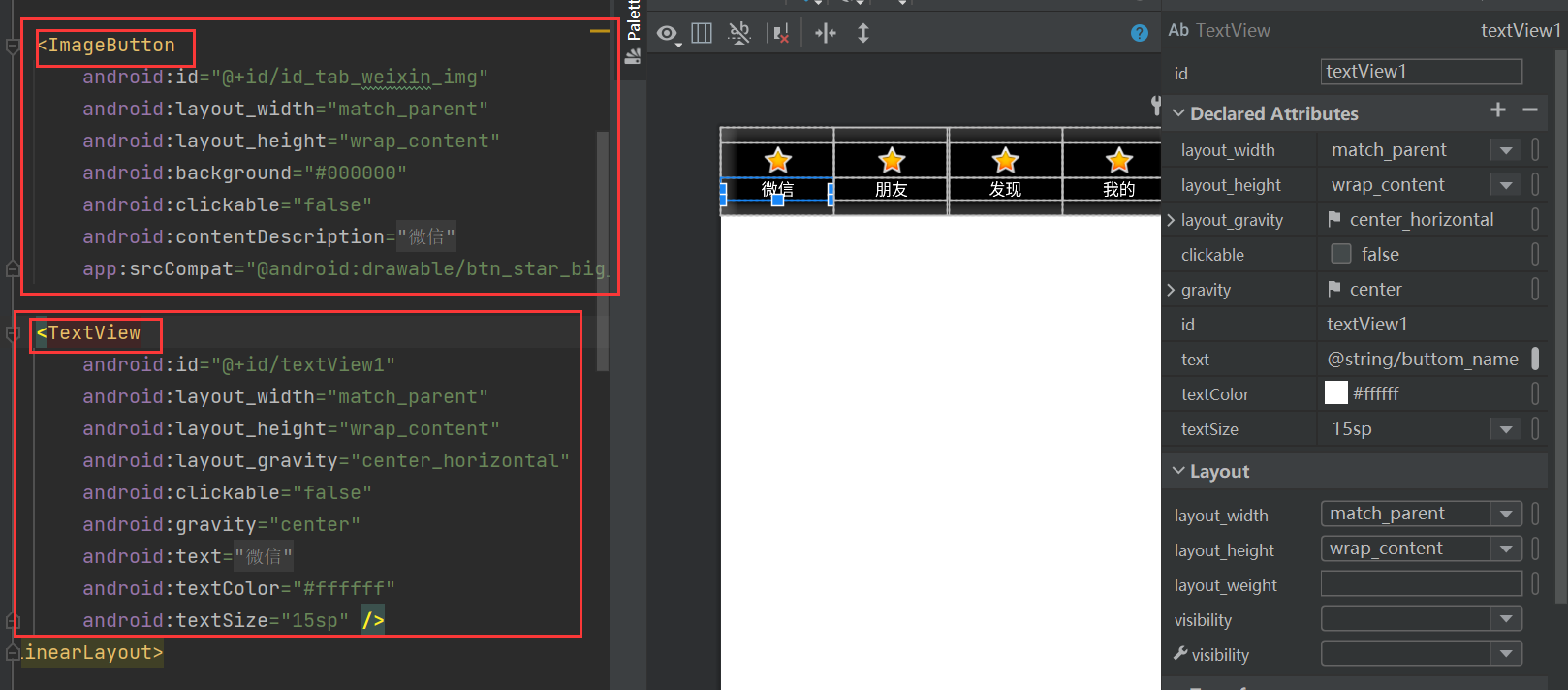Click the column layout icon in design toolbar
This screenshot has height=690, width=1568.
click(x=702, y=34)
